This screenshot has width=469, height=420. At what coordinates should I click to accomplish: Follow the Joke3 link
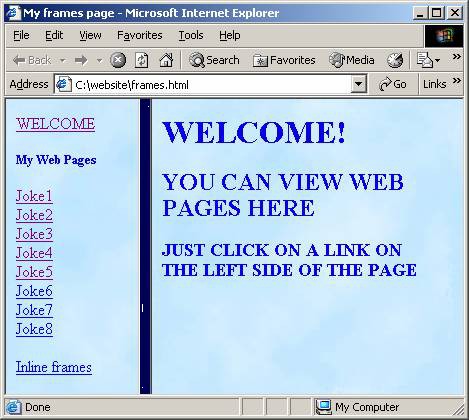[34, 234]
